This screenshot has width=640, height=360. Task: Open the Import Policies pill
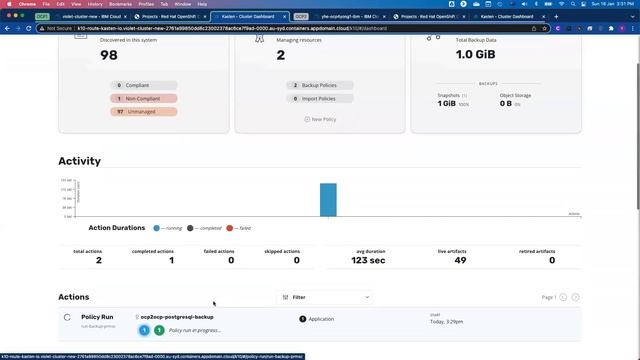tap(320, 99)
